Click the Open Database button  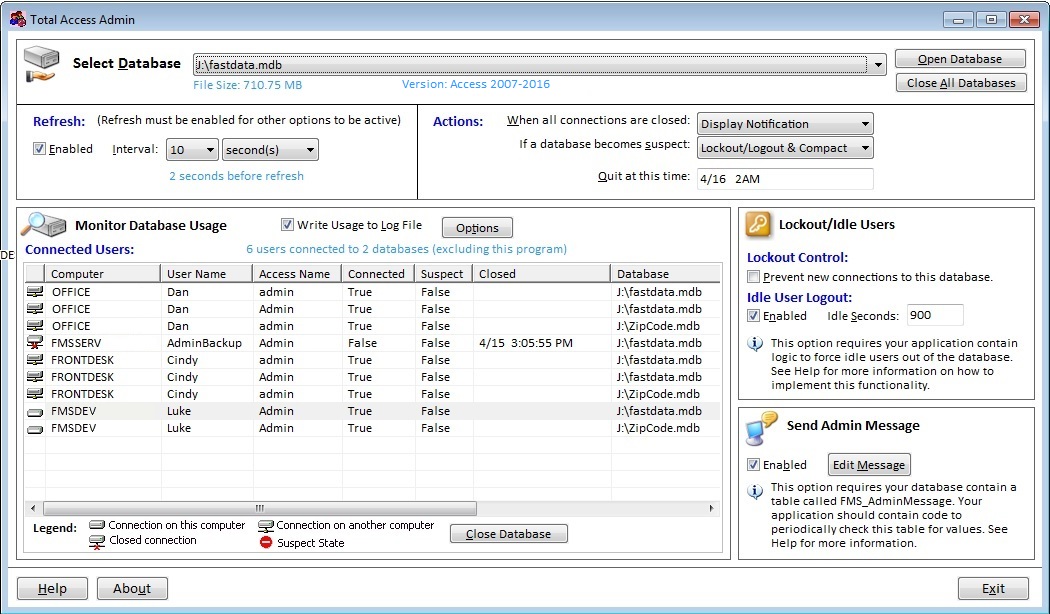[x=959, y=58]
